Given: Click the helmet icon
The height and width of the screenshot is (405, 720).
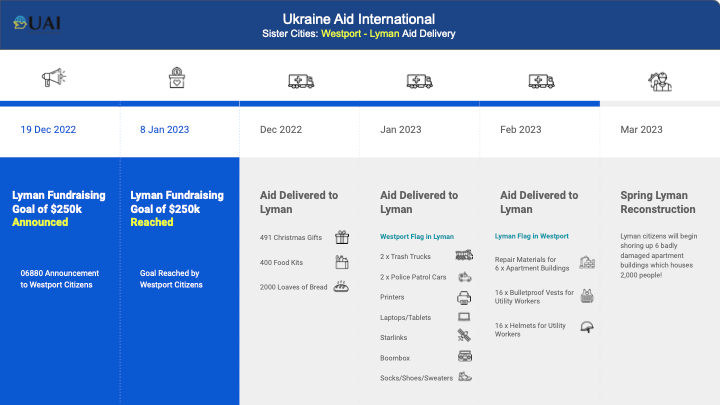Looking at the screenshot, I should point(587,327).
